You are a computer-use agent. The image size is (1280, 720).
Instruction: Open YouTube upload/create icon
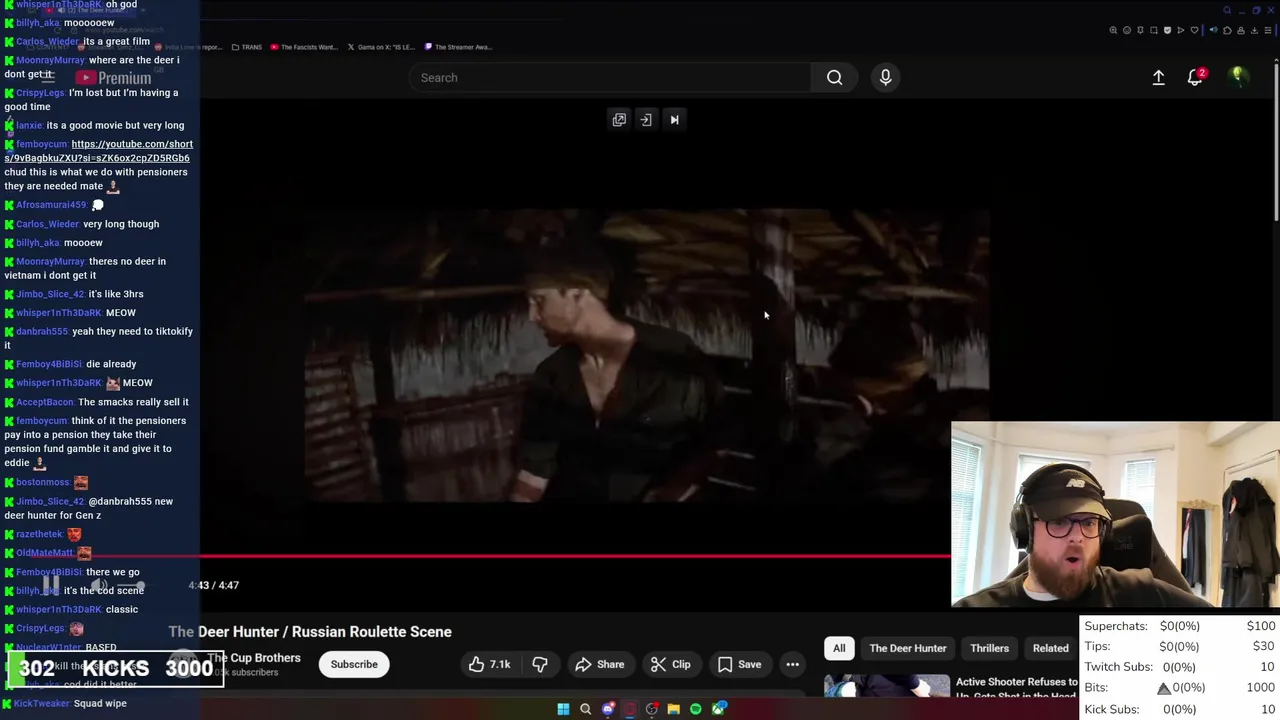click(x=1158, y=77)
